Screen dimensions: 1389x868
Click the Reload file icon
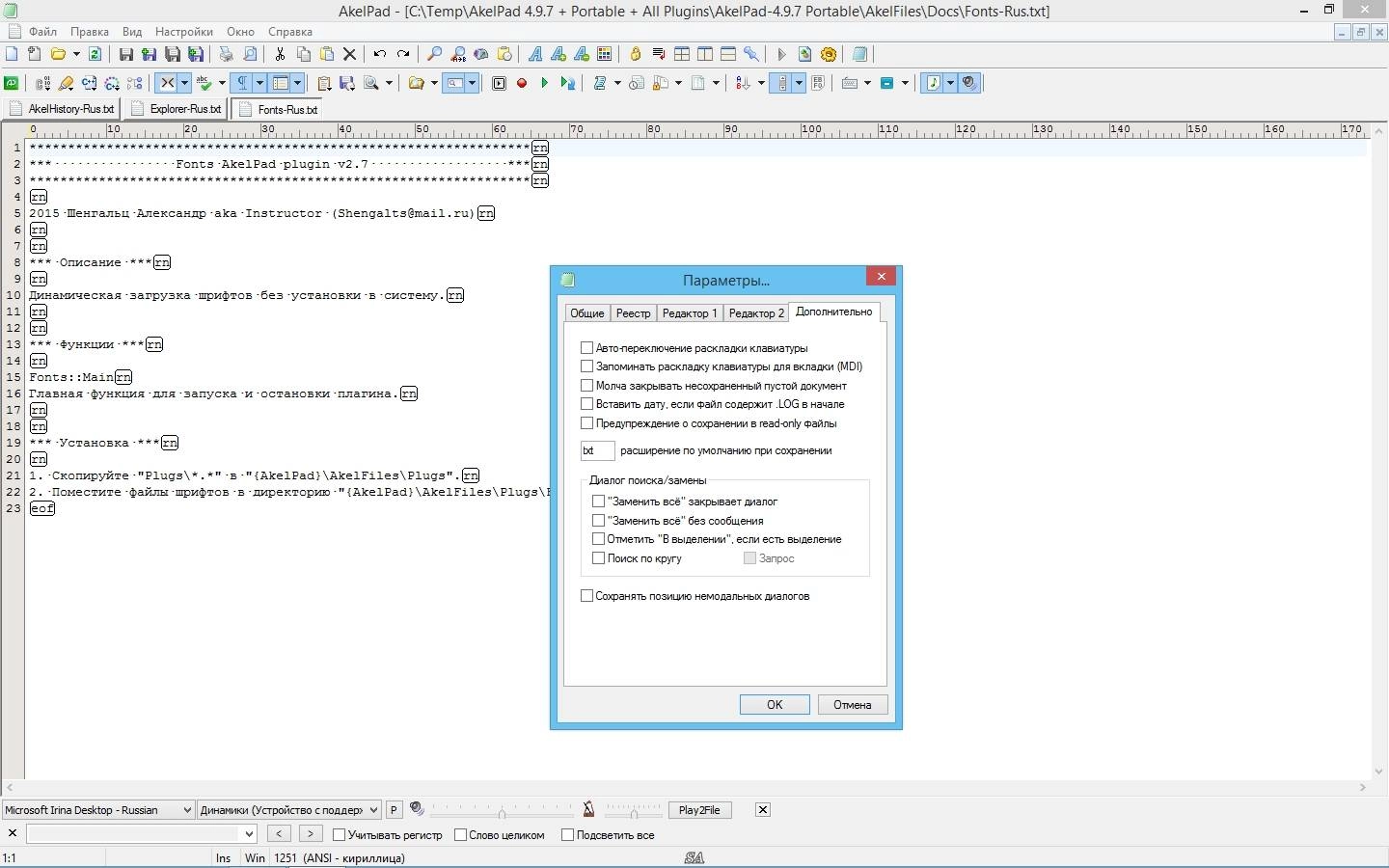(95, 54)
